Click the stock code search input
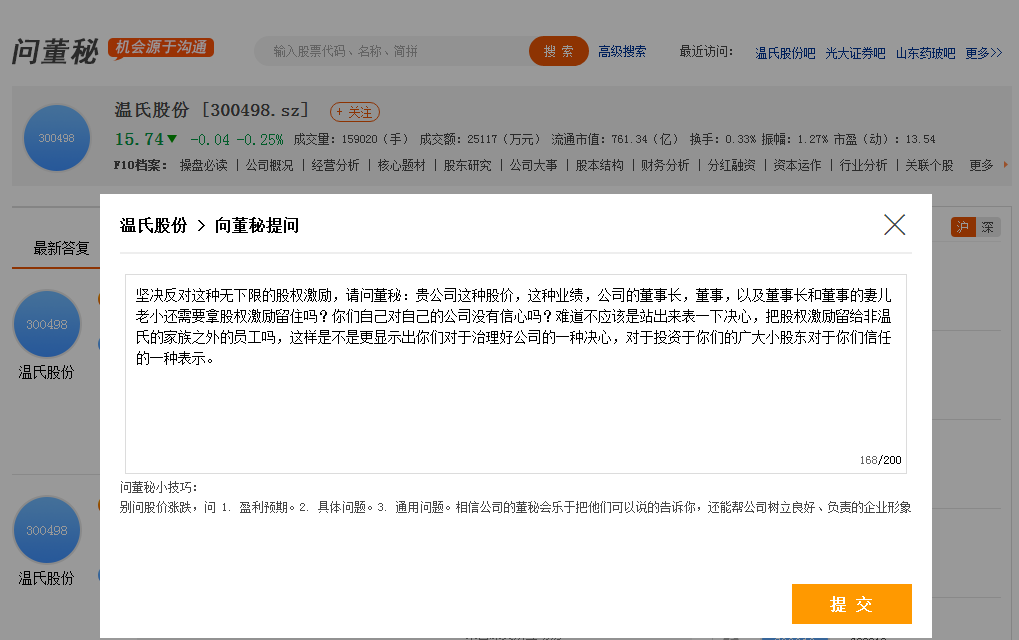1019x640 pixels. tap(393, 51)
